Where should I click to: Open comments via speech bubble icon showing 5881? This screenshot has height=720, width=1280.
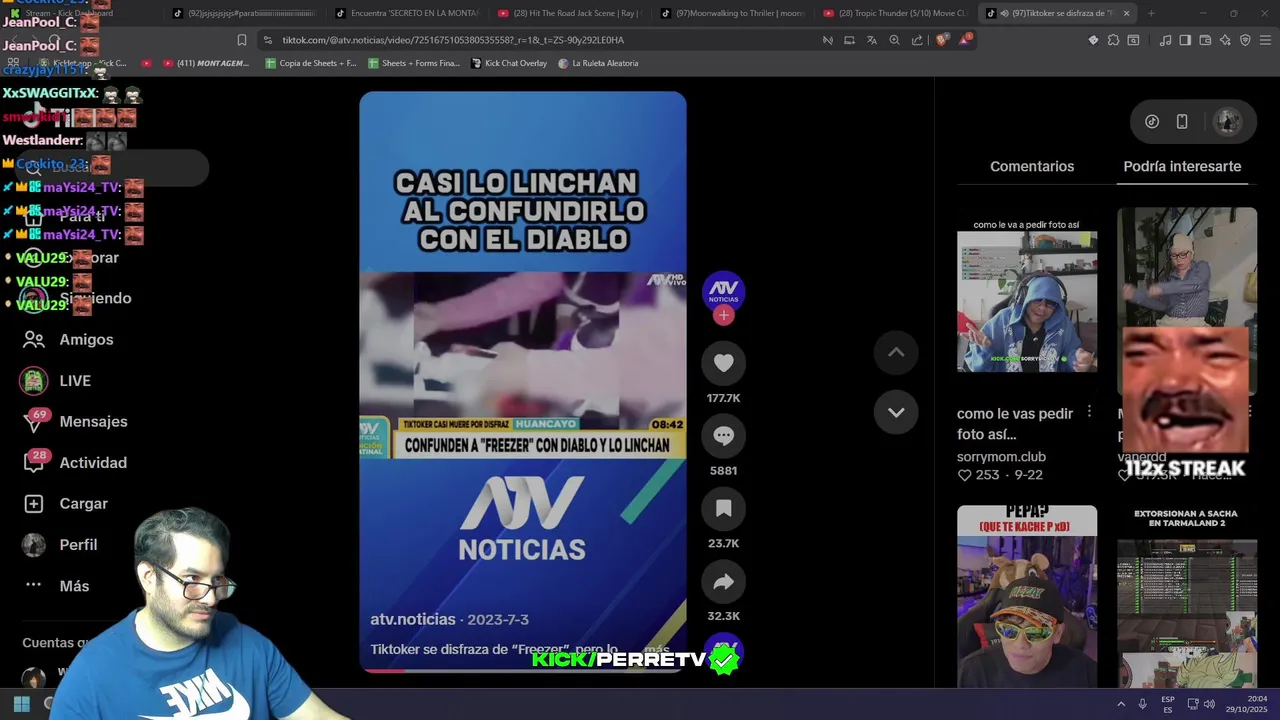(723, 436)
